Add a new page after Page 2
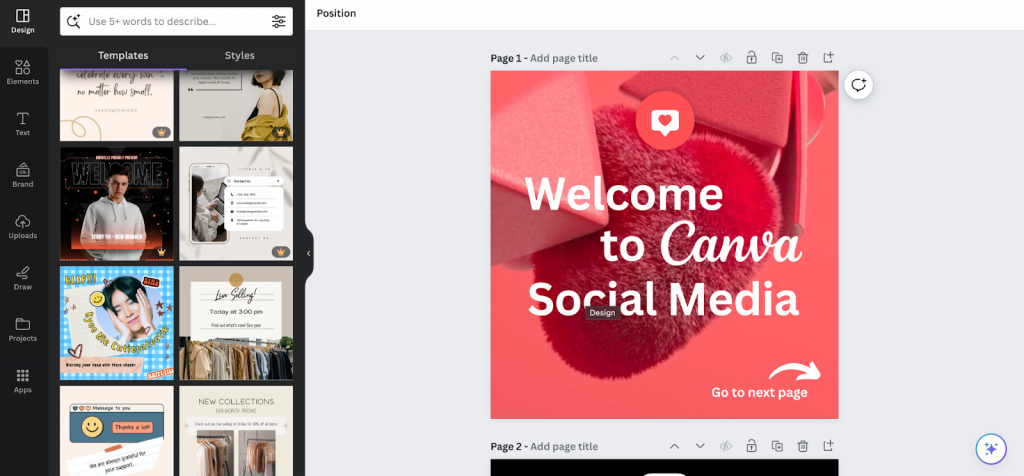Image resolution: width=1024 pixels, height=476 pixels. coord(828,446)
